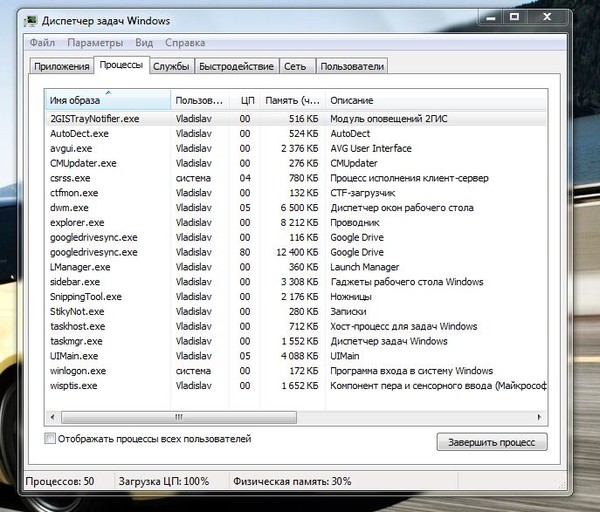Select the csrss.exe process
Screen dimensions: 600x512
(296, 178)
